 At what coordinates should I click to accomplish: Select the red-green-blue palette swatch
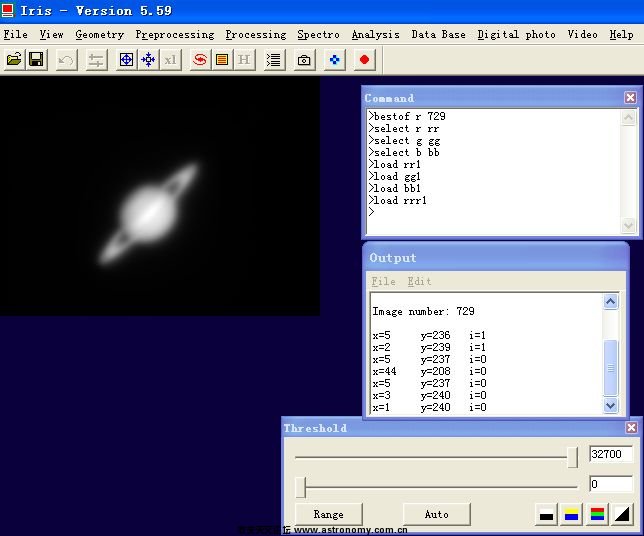(597, 514)
